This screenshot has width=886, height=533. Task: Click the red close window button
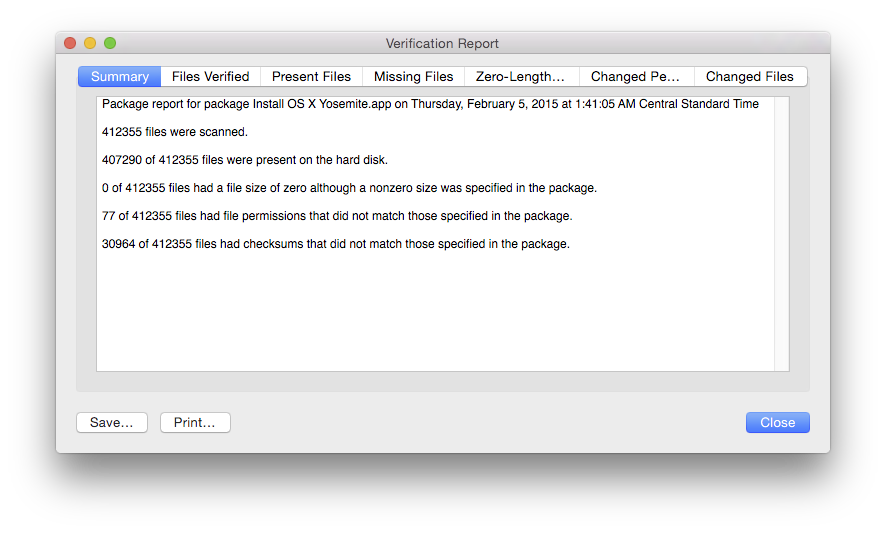(x=70, y=43)
